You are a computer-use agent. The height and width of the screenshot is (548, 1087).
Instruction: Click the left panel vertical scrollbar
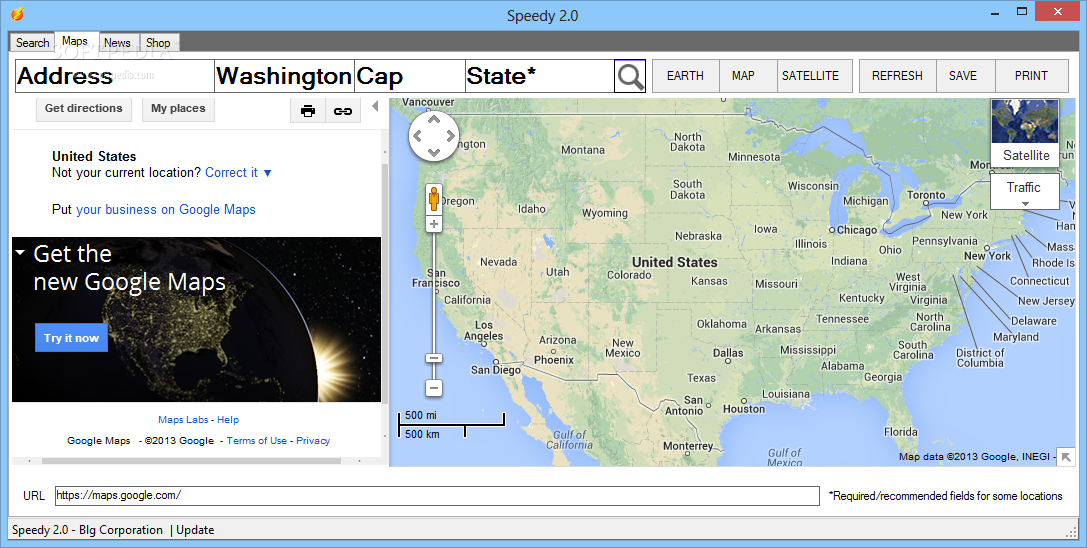click(x=385, y=284)
